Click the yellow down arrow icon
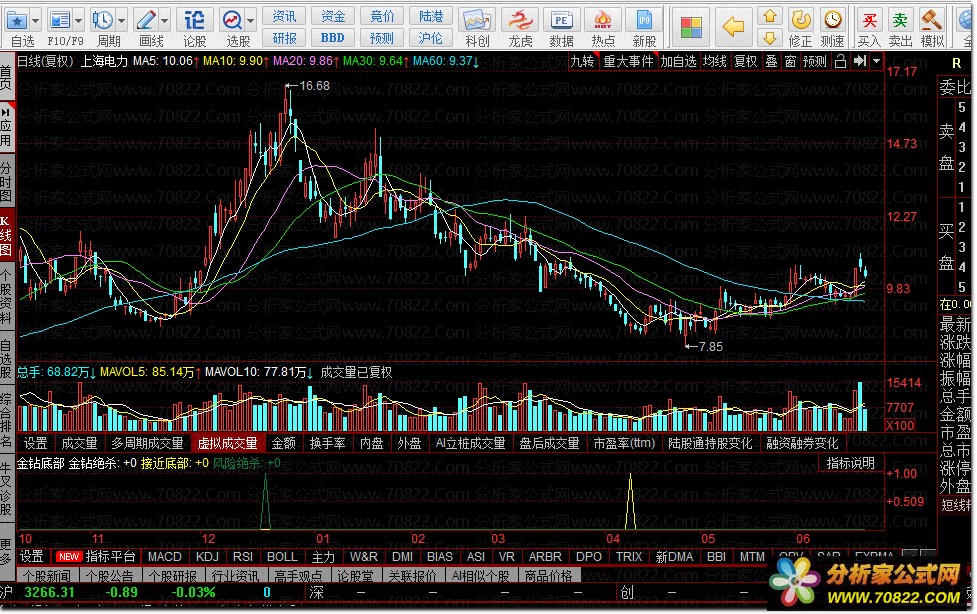This screenshot has height=614, width=977. pyautogui.click(x=770, y=38)
